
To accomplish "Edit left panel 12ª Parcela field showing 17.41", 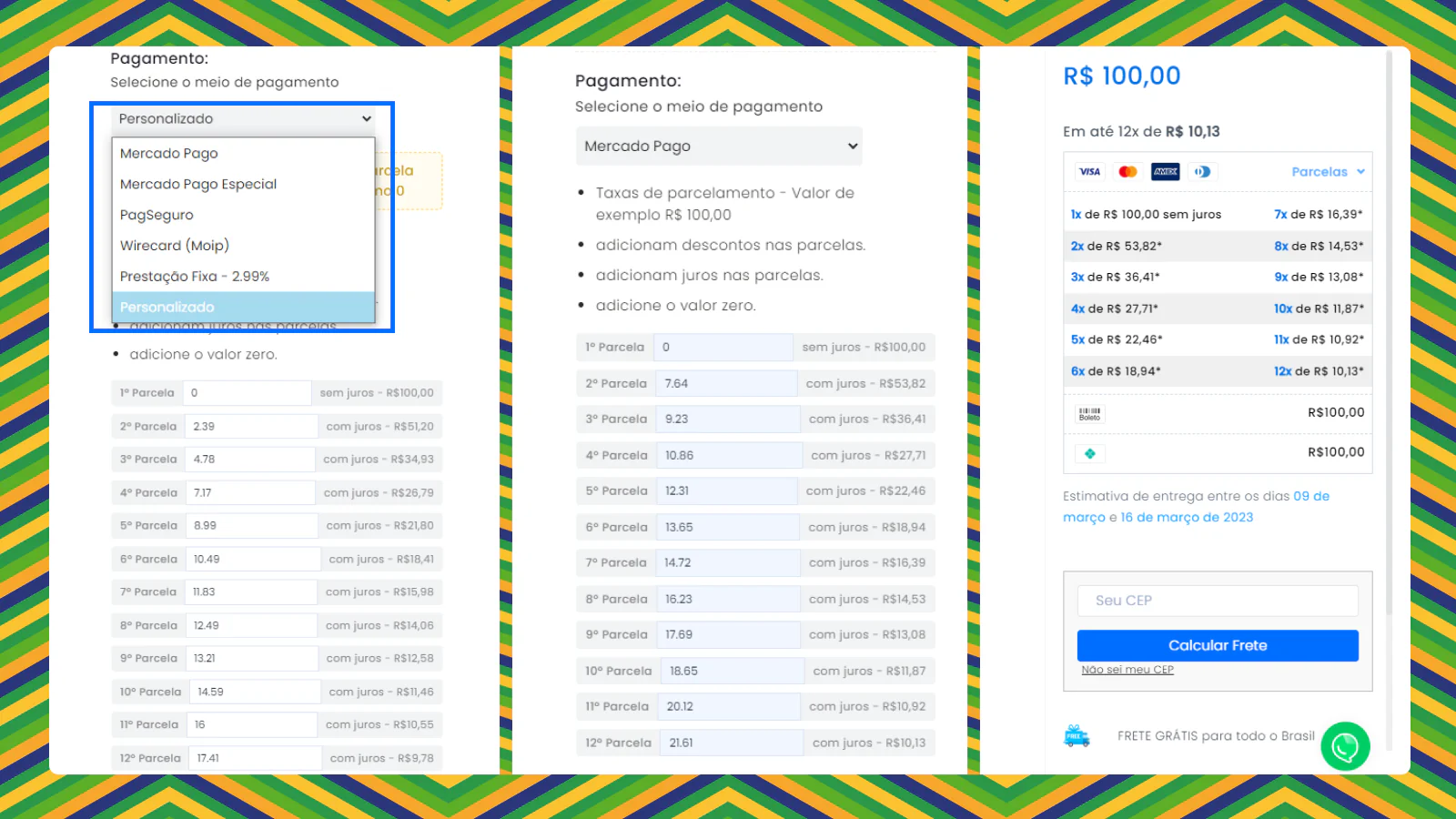I will (255, 759).
